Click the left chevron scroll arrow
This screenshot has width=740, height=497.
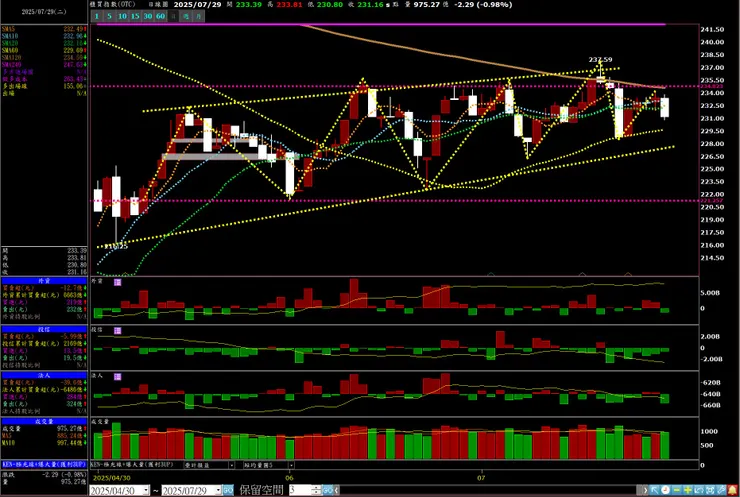point(336,490)
